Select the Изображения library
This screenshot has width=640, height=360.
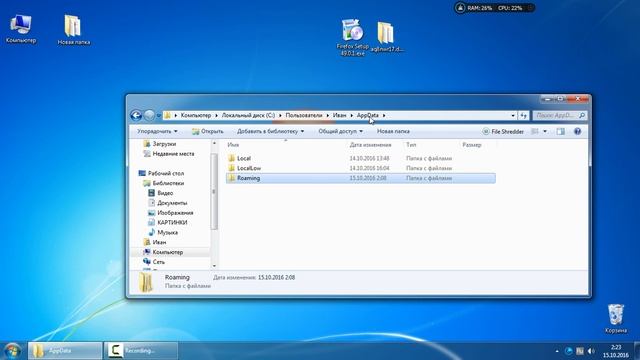175,213
